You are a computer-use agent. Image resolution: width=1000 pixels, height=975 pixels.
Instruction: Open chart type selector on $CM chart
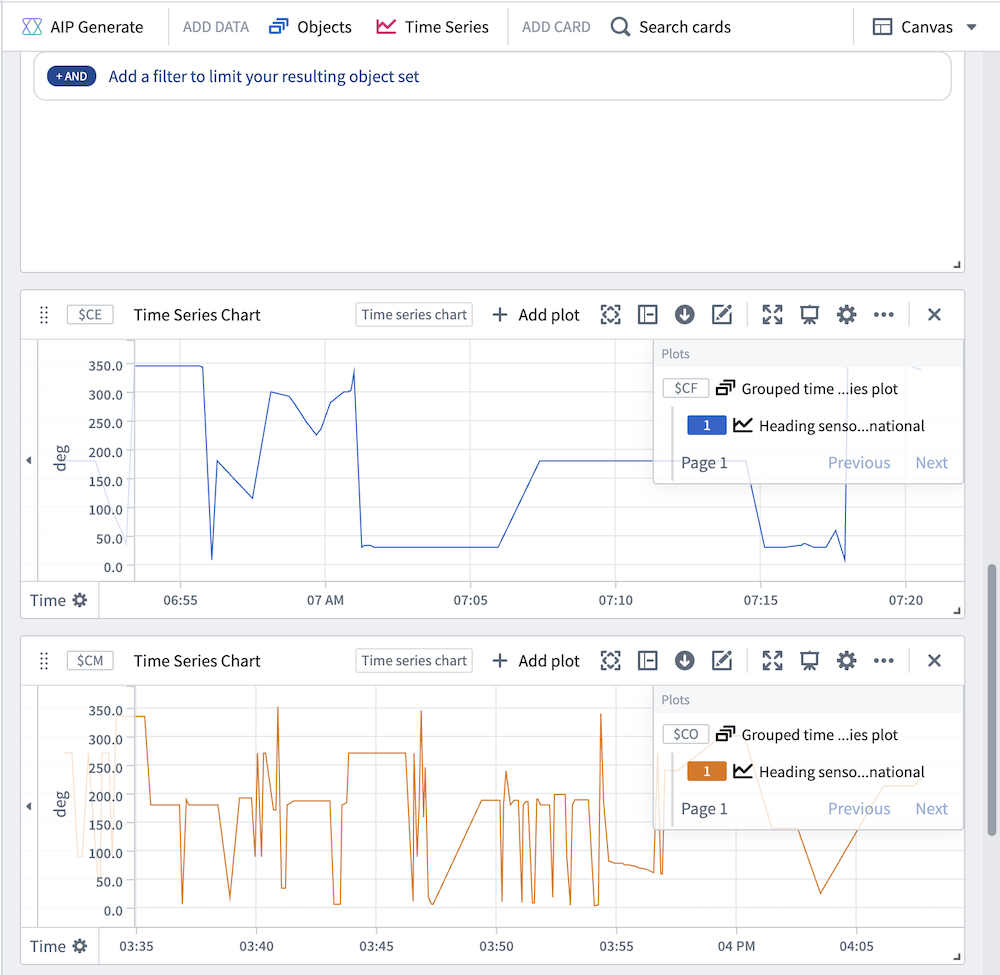pos(414,661)
